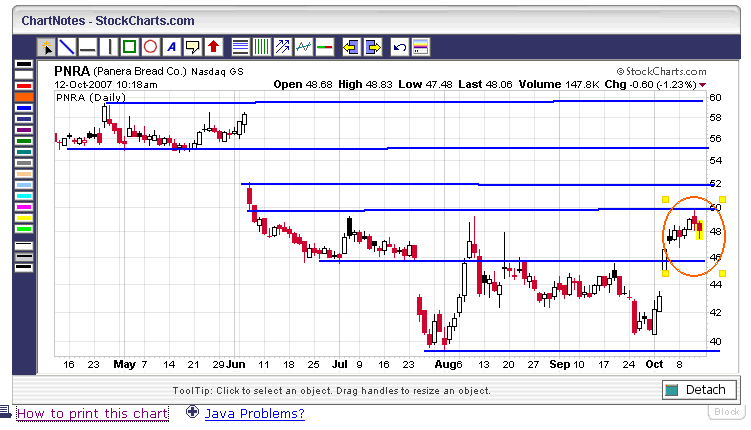Select the horizontal line tool
751x430 pixels.
tap(88, 47)
